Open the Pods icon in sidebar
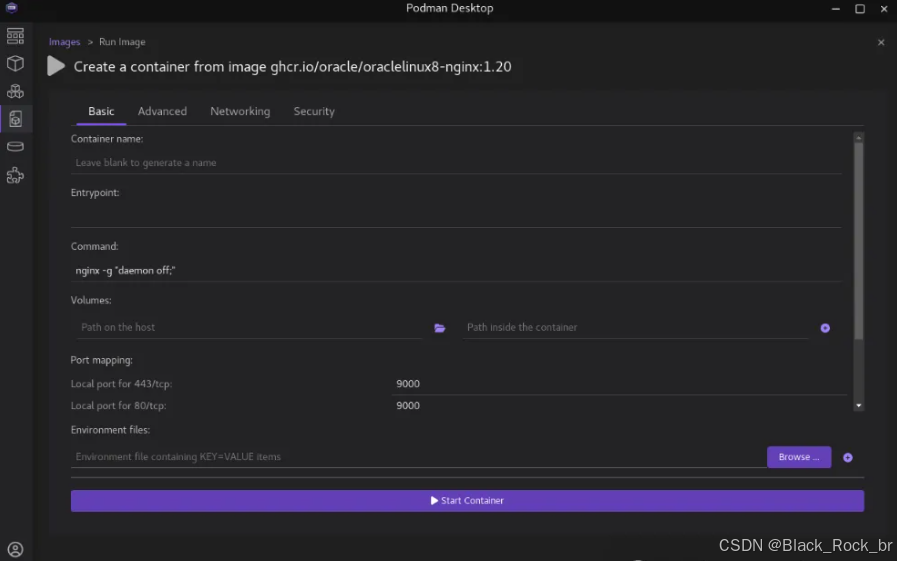The image size is (897, 561). [15, 91]
